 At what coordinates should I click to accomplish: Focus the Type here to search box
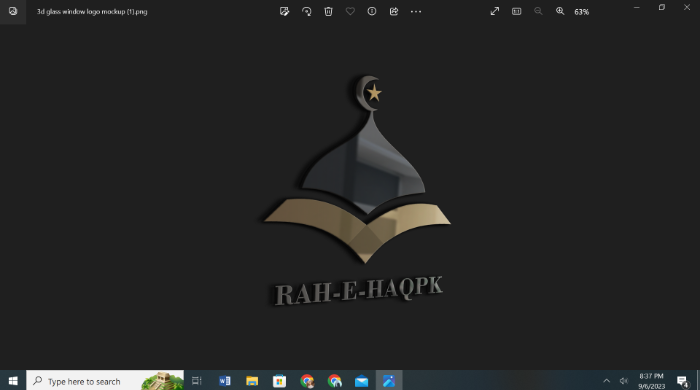point(105,381)
